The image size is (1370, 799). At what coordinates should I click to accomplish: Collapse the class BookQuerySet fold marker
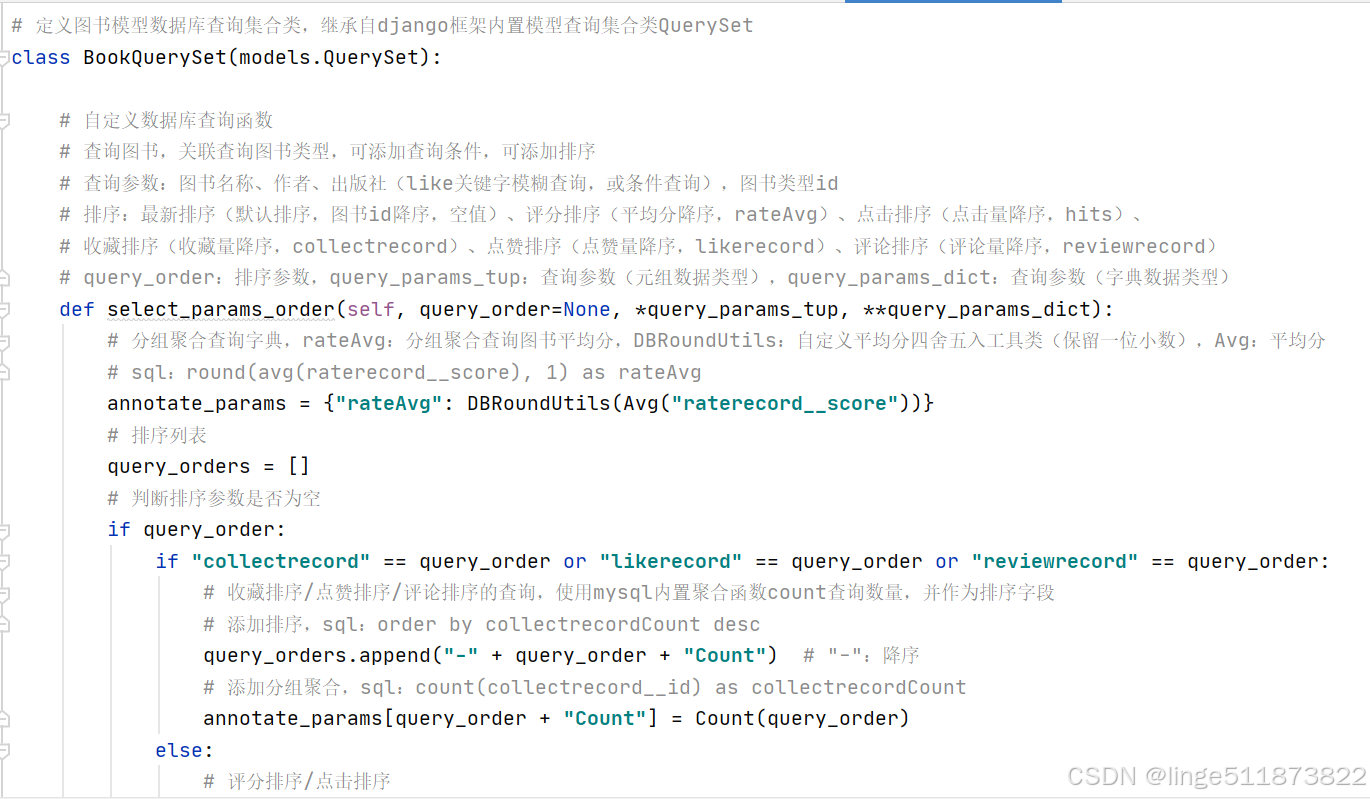[4, 57]
